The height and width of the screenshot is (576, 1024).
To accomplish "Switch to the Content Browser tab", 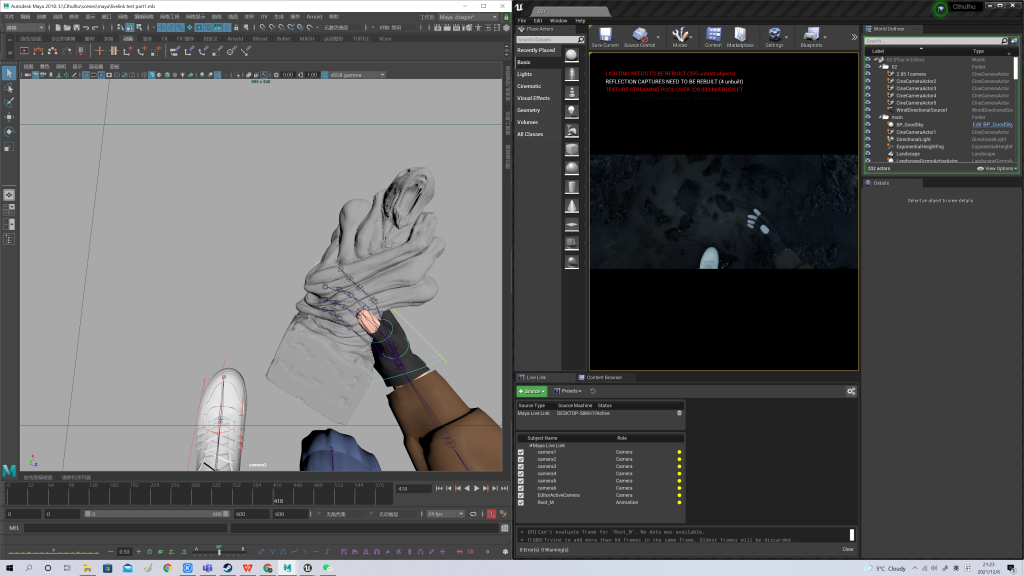I will coord(604,377).
